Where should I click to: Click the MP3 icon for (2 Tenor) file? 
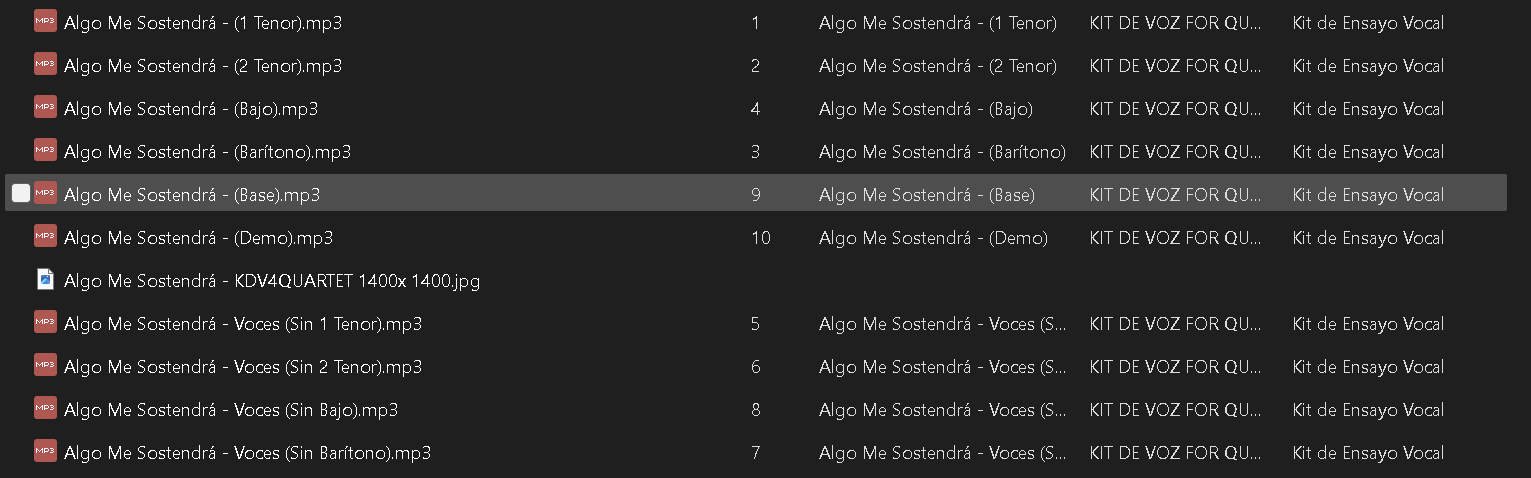tap(45, 65)
